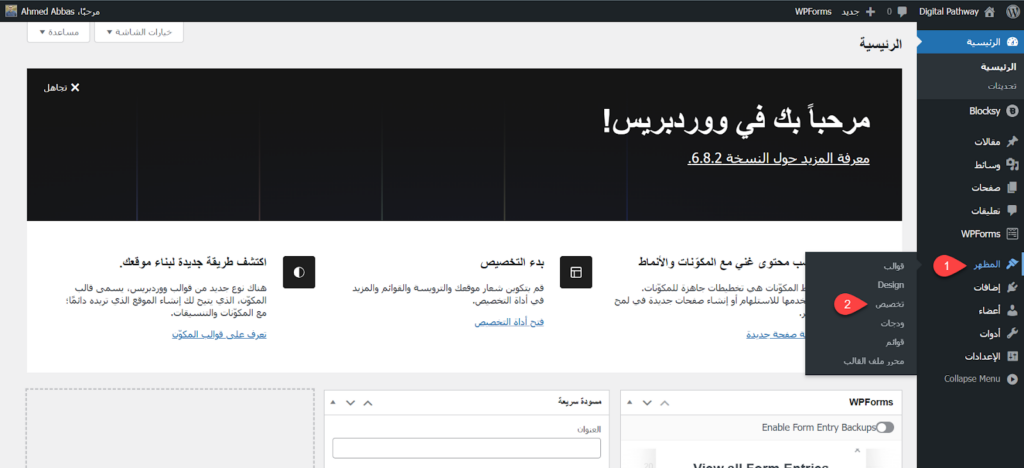Click the تعليقات (Comments) sidebar icon
This screenshot has height=468, width=1024.
(x=1012, y=210)
